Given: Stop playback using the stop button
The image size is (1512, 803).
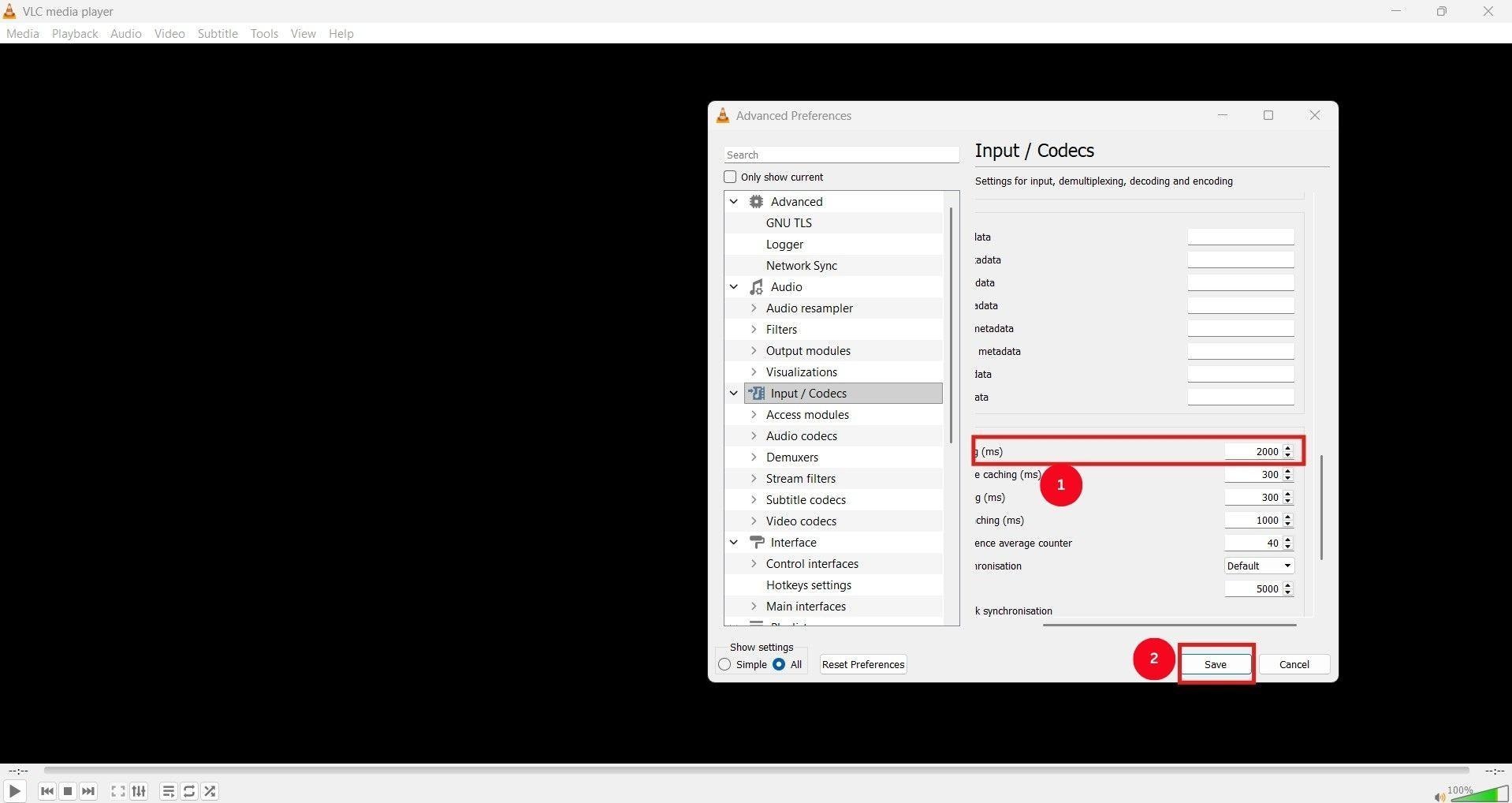Looking at the screenshot, I should [68, 791].
